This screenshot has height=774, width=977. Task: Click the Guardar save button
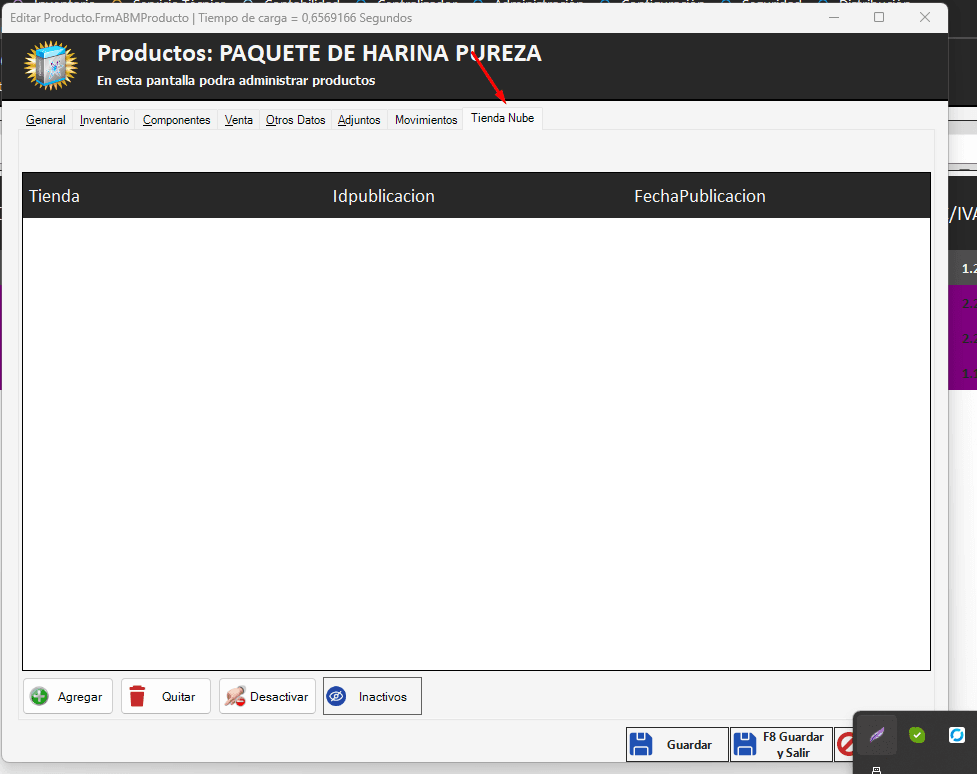coord(678,744)
